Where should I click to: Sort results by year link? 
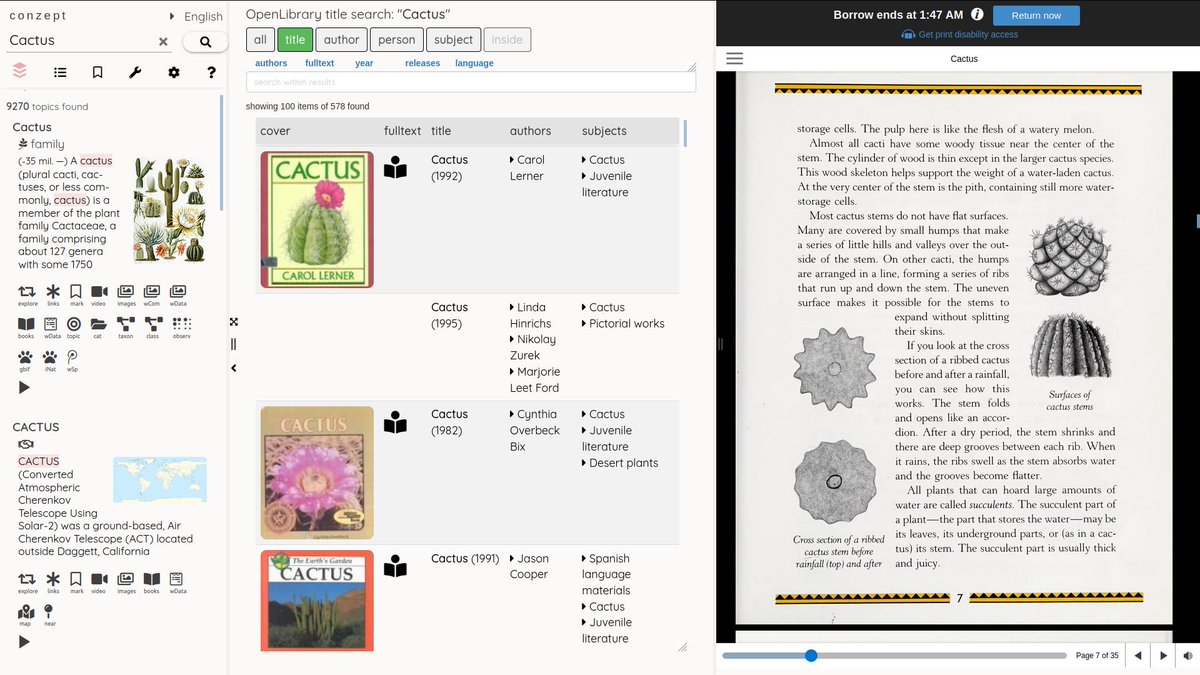[364, 63]
